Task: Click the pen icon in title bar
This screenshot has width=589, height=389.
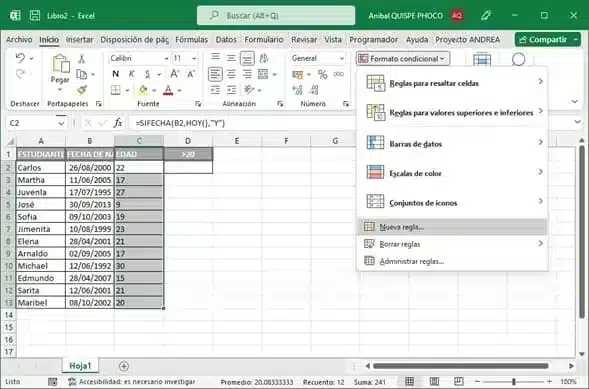Action: 486,15
